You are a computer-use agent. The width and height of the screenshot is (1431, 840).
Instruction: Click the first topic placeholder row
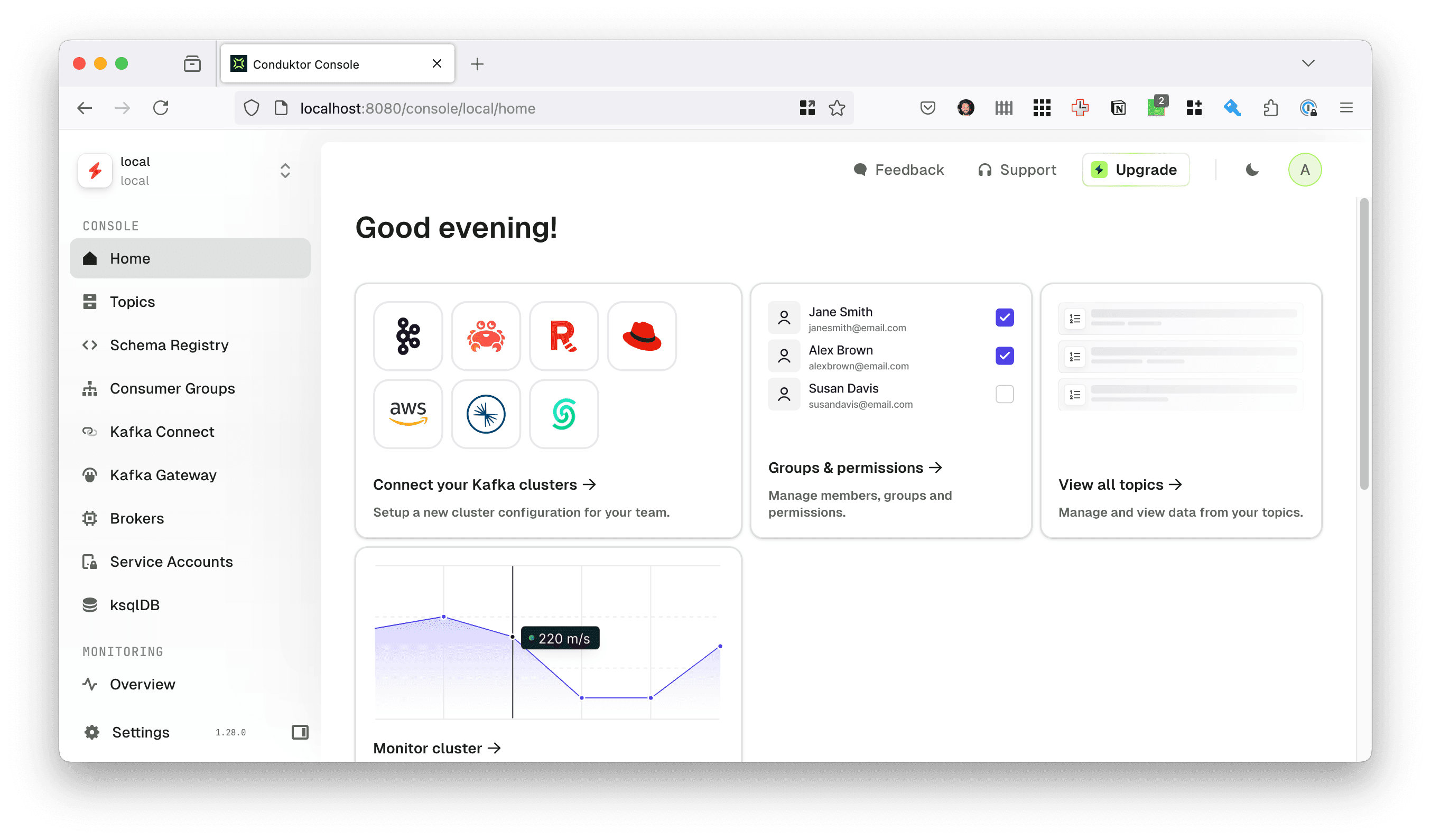click(1180, 319)
